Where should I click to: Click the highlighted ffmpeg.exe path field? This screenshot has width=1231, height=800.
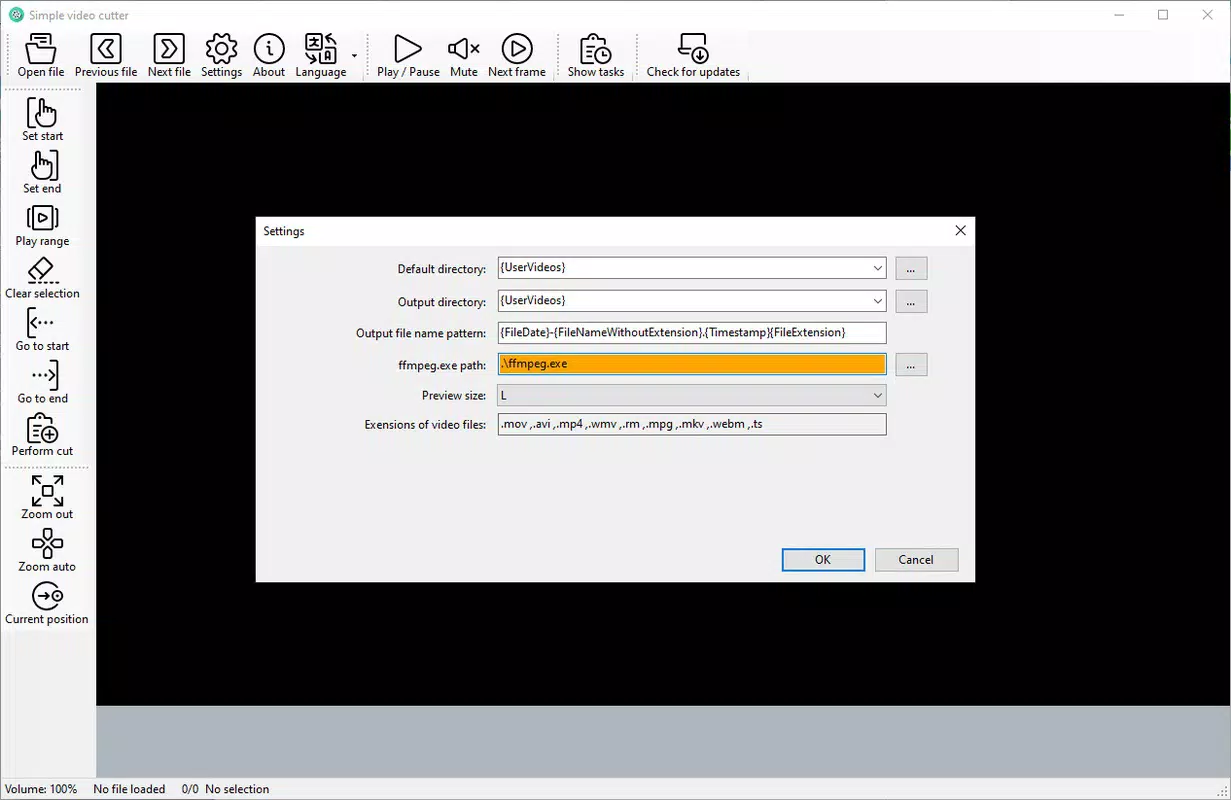click(x=692, y=364)
